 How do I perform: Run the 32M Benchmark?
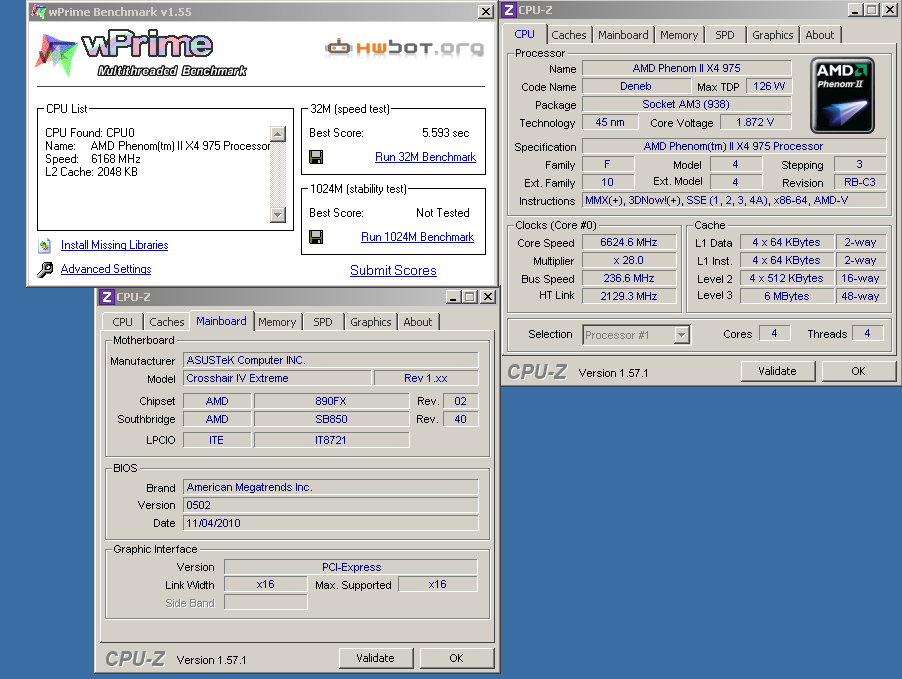click(425, 157)
